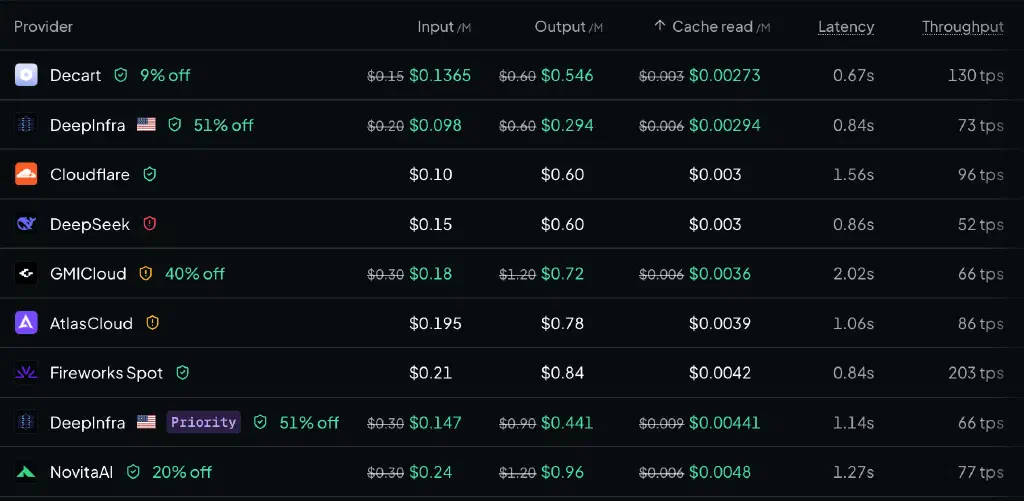Screen dimensions: 1024x501
Task: Click the US flag on the Priority DeepInfra row
Action: (x=146, y=422)
